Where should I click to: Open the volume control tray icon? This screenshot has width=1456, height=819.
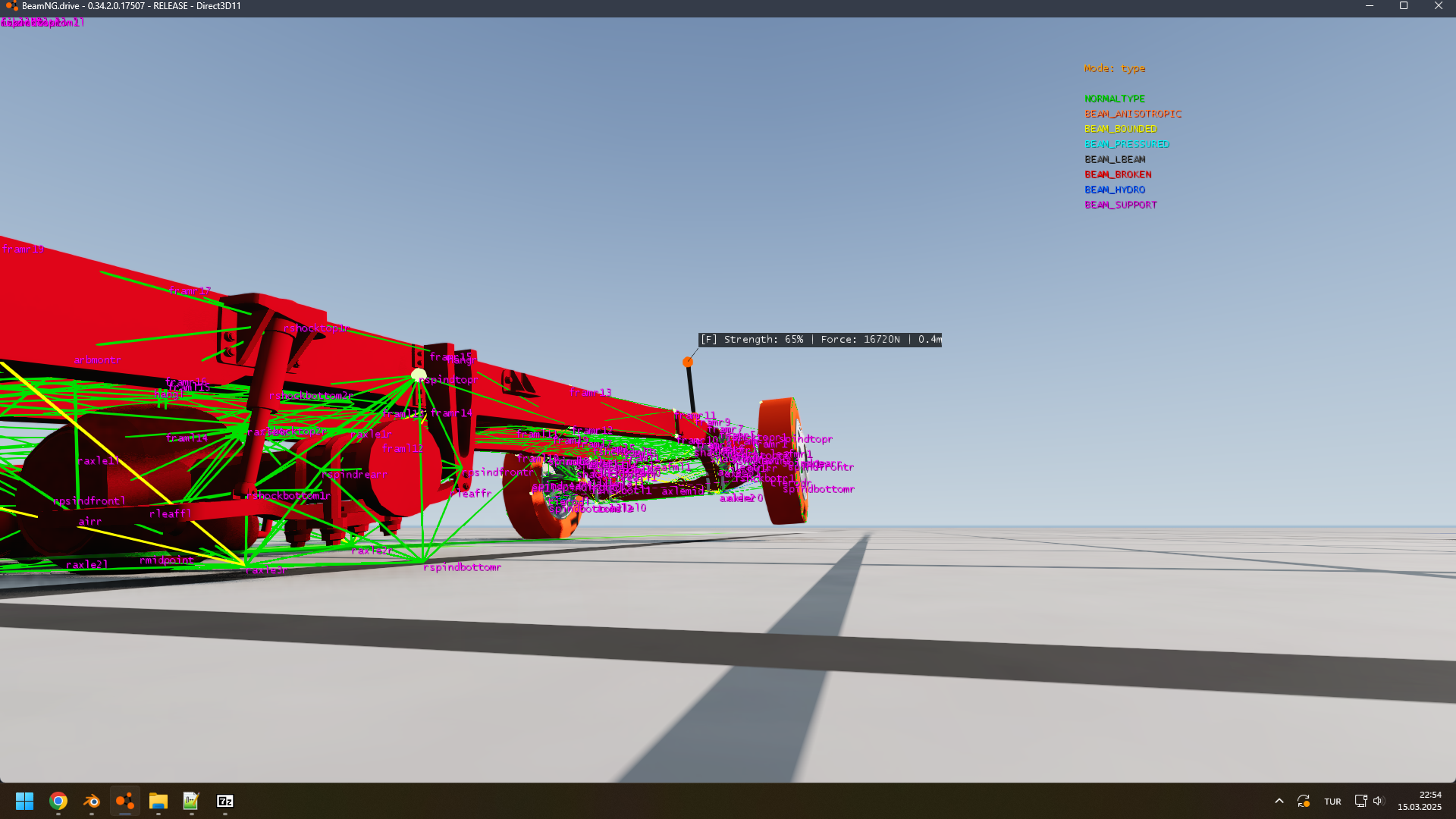coord(1379,801)
